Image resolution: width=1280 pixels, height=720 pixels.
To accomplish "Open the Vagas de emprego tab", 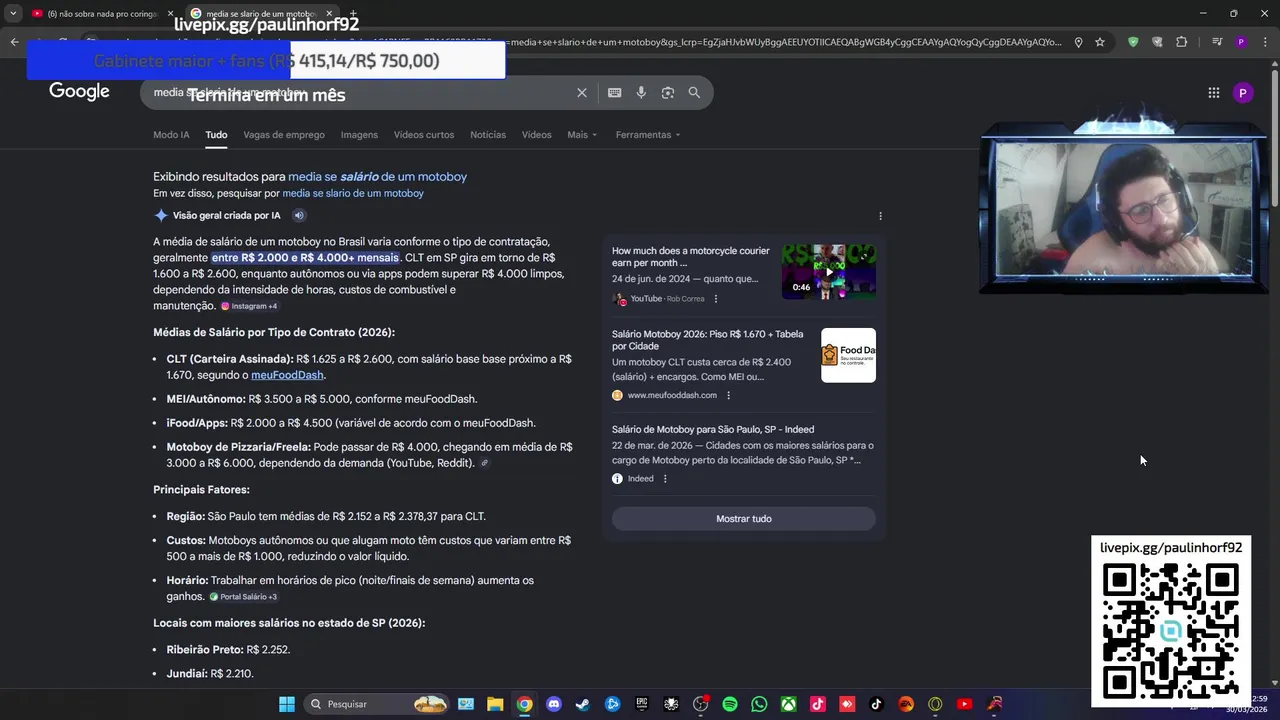I will (284, 135).
